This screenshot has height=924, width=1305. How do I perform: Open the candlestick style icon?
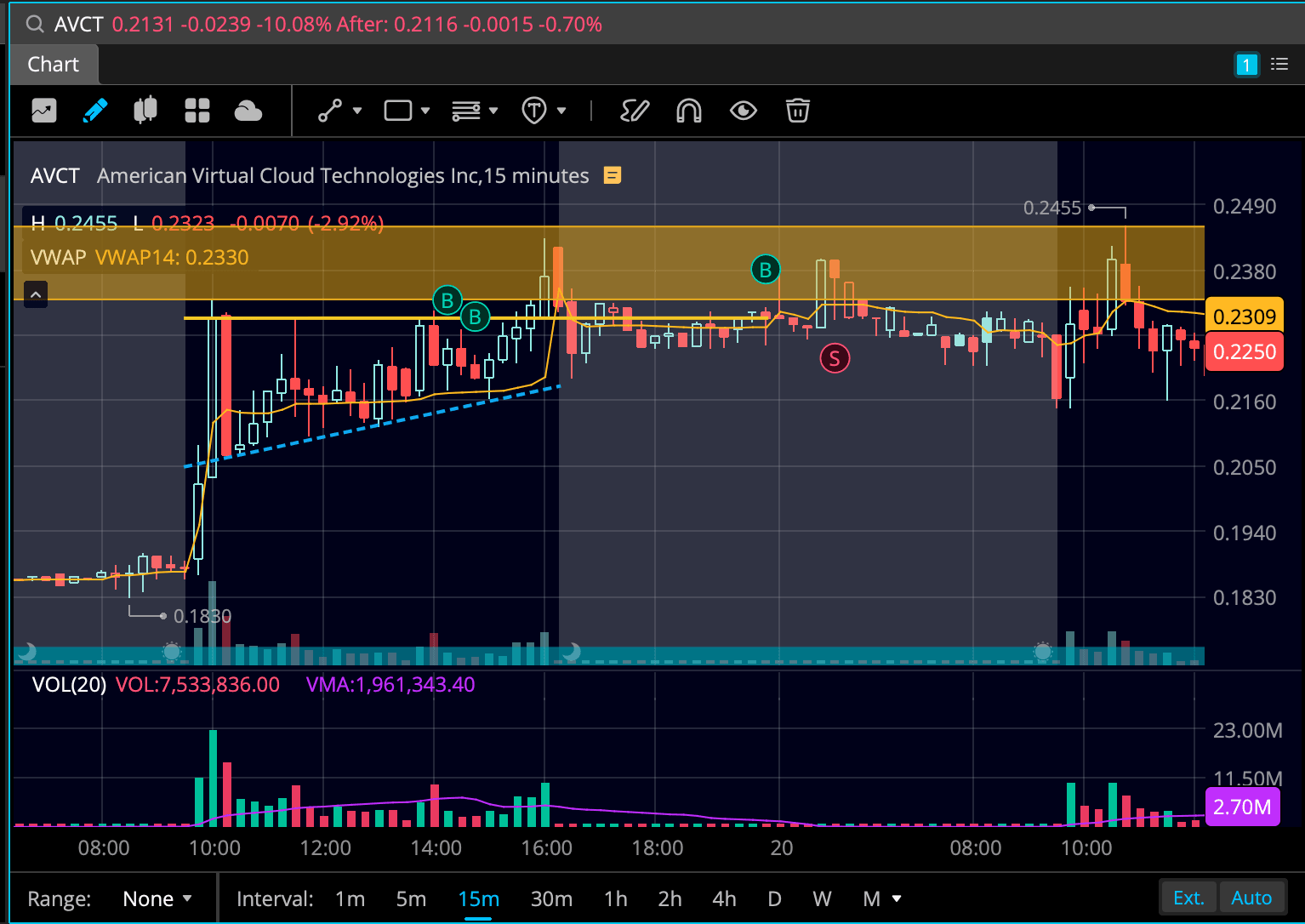pos(145,111)
